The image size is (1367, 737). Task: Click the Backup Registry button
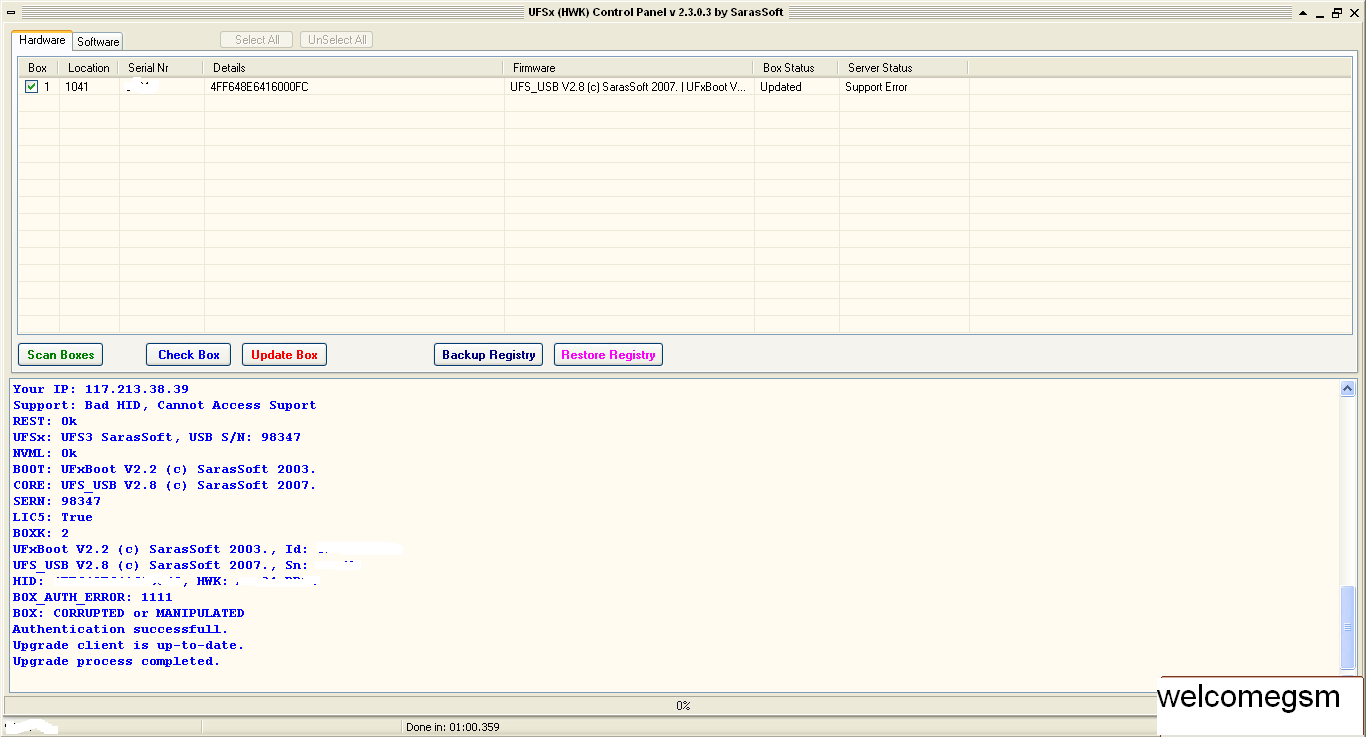pyautogui.click(x=490, y=355)
